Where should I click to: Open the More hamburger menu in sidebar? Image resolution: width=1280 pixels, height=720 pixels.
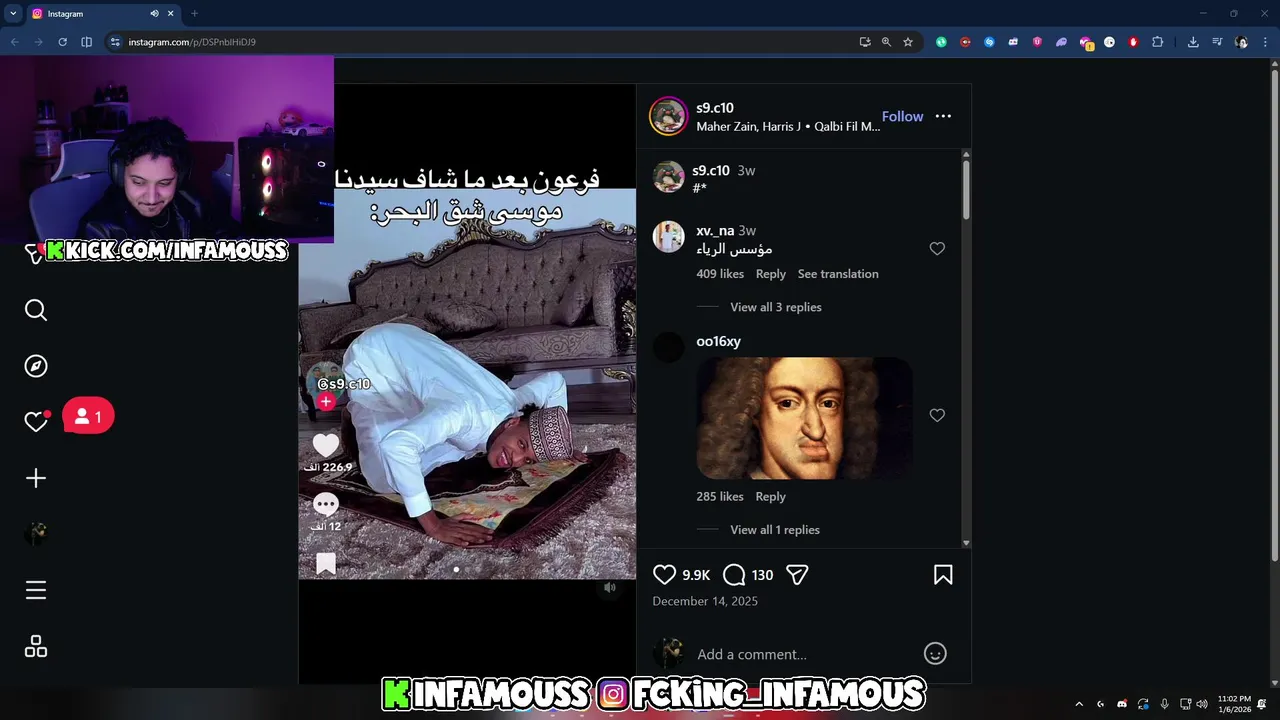[36, 590]
